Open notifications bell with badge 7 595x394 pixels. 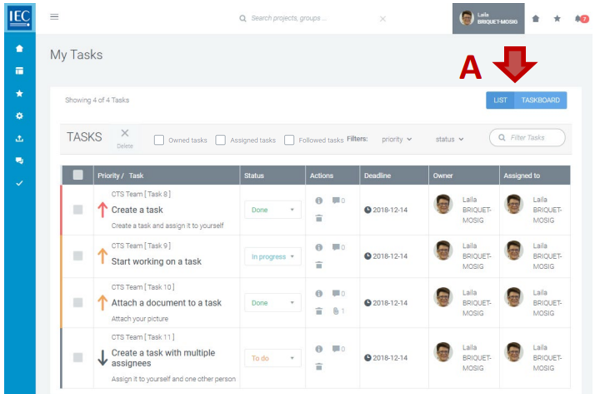coord(581,19)
